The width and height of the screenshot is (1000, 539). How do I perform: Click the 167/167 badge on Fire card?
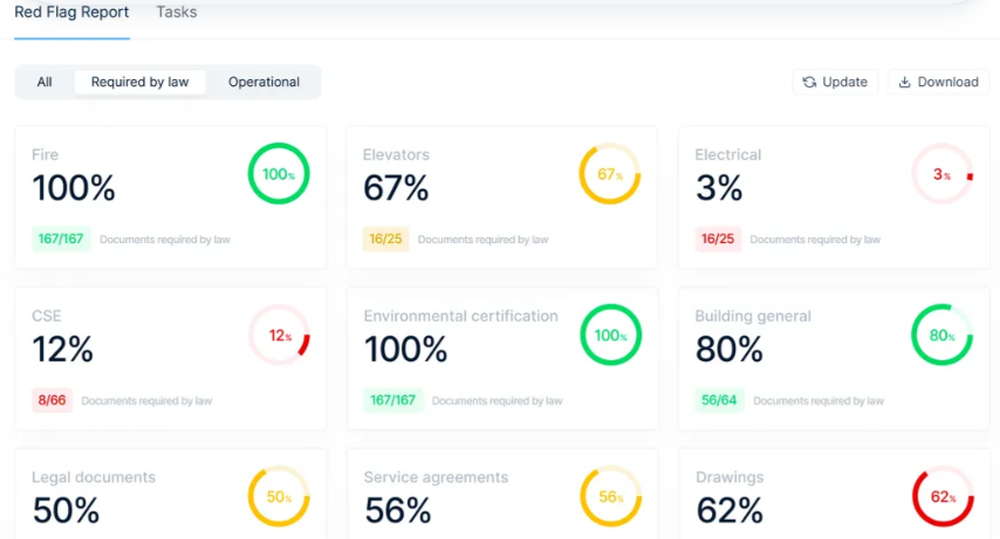[x=61, y=239]
